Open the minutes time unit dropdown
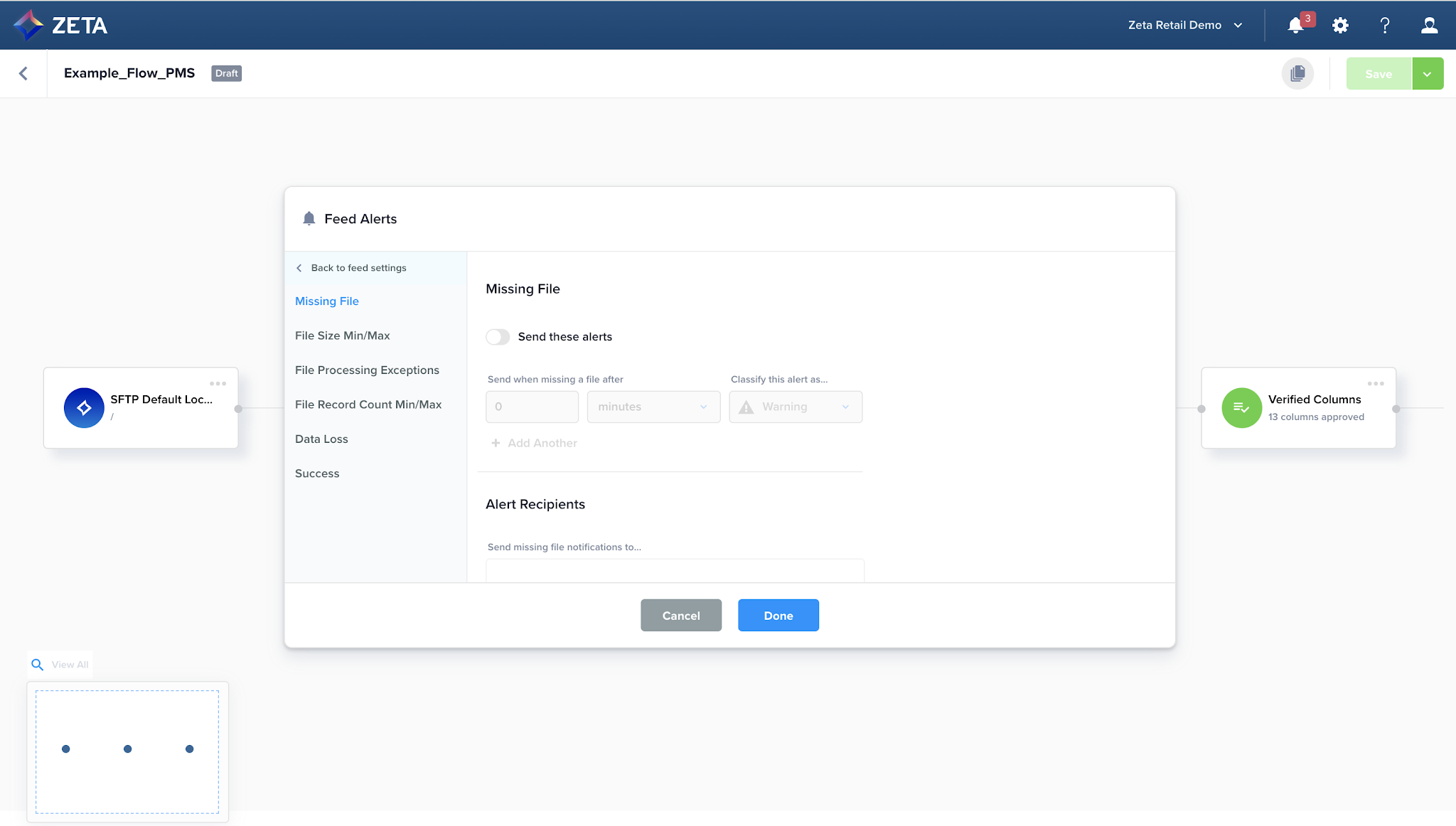This screenshot has height=826, width=1456. [x=653, y=407]
